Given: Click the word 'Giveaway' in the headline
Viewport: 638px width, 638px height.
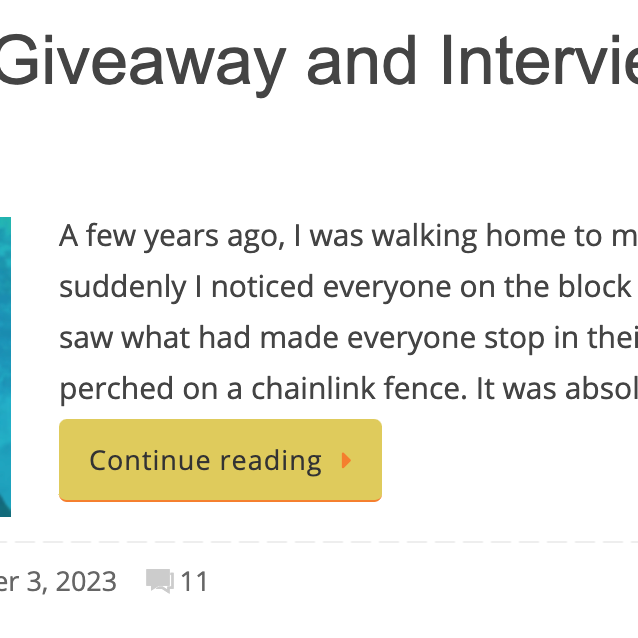Looking at the screenshot, I should click(x=141, y=63).
